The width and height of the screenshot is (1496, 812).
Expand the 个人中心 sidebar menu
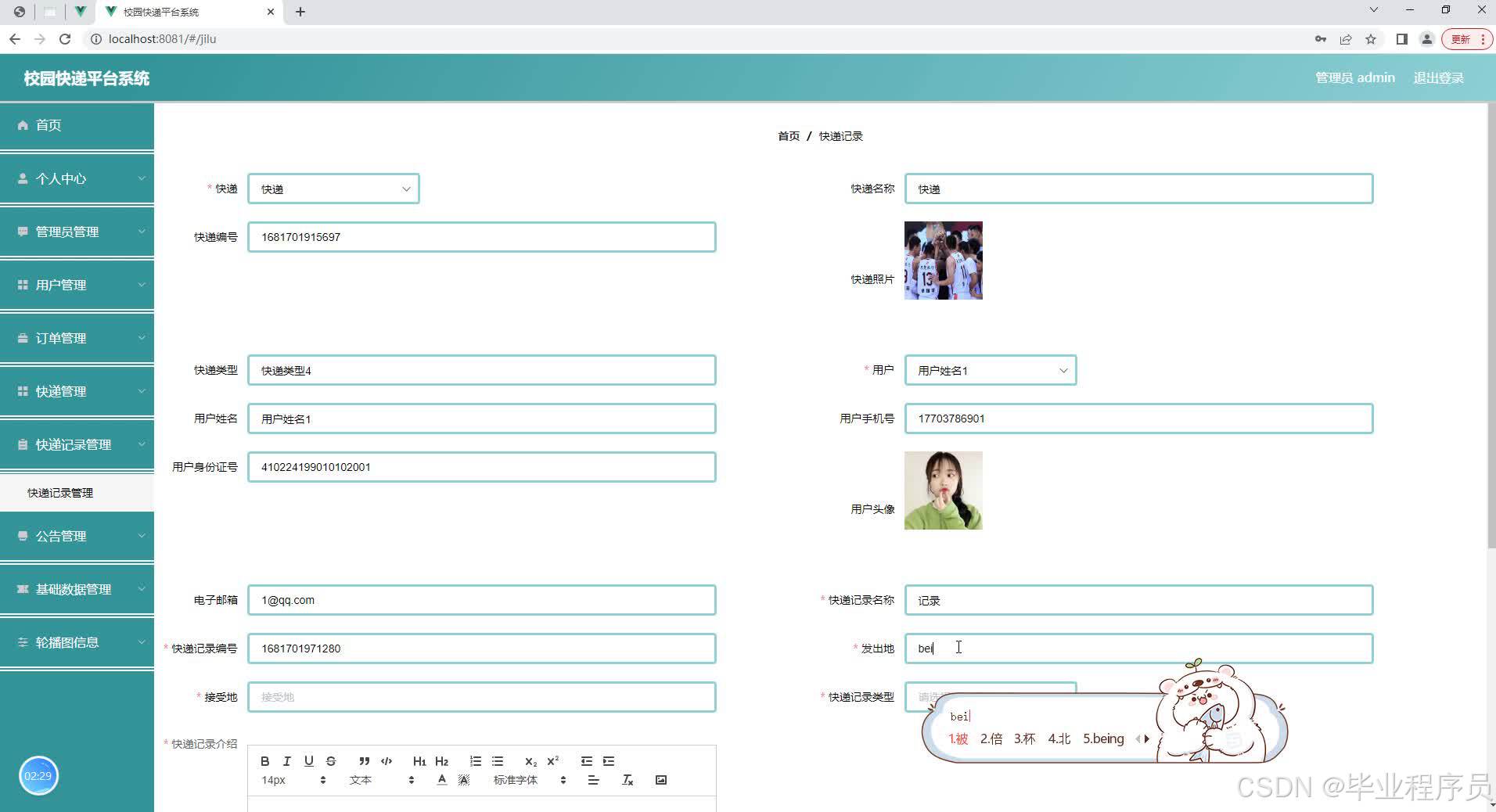[x=77, y=178]
